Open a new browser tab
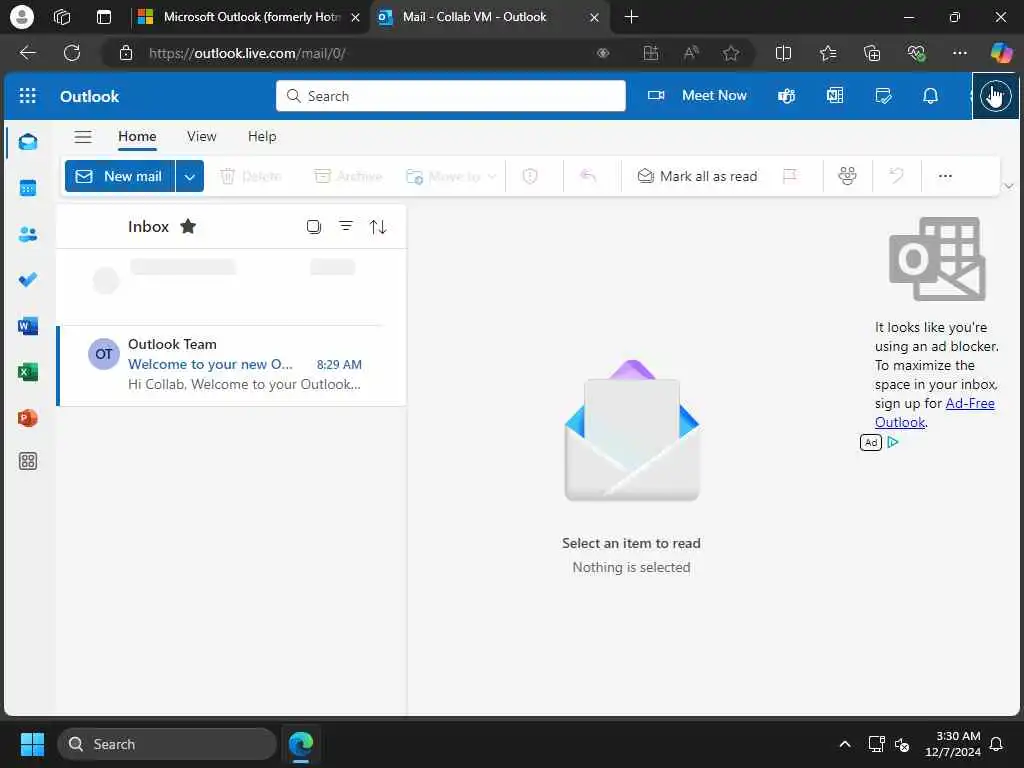This screenshot has height=768, width=1024. pyautogui.click(x=631, y=17)
